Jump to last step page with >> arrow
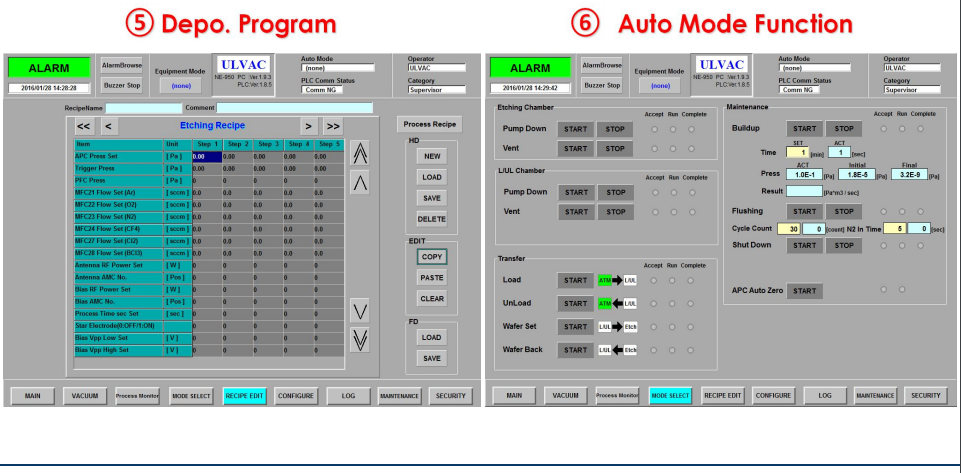 [x=333, y=126]
